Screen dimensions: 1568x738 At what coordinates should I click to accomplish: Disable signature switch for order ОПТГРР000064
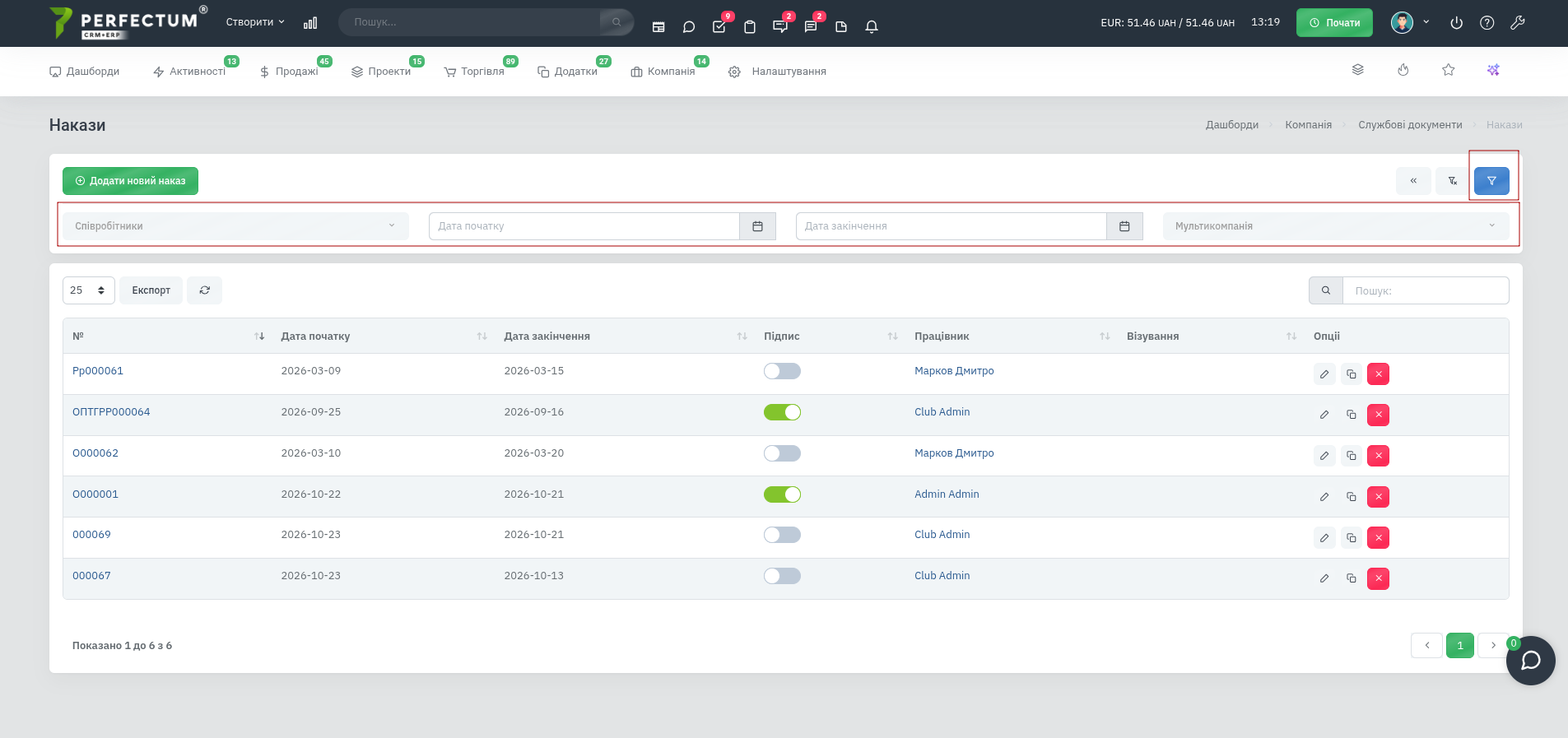click(x=782, y=412)
